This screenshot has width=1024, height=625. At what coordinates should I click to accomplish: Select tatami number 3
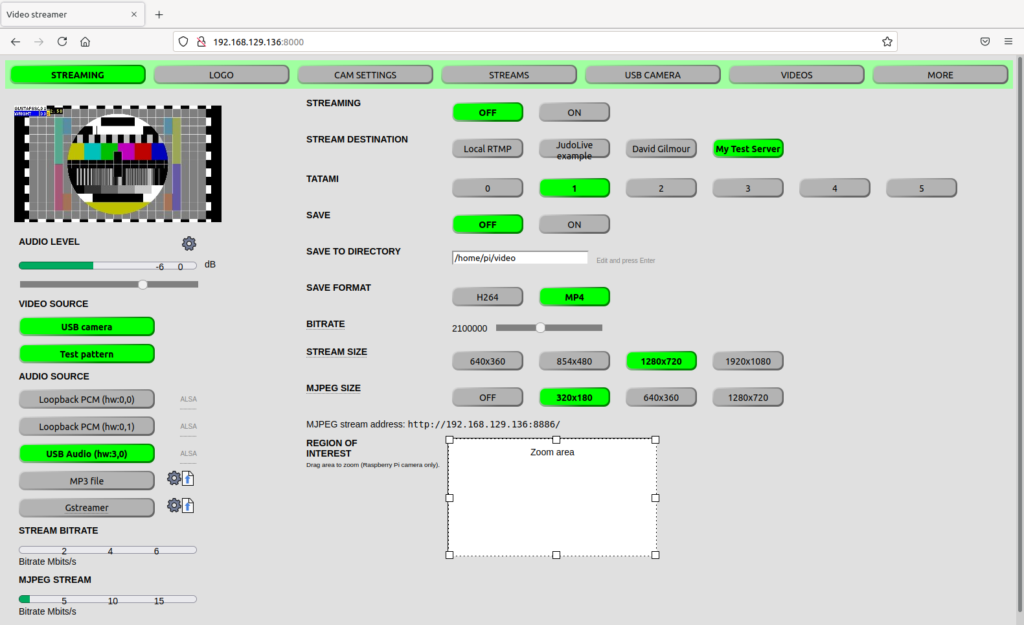click(747, 187)
